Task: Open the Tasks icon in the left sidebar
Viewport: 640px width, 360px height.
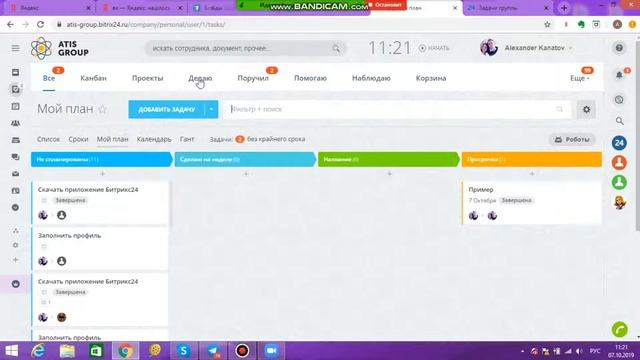Action: 16,89
